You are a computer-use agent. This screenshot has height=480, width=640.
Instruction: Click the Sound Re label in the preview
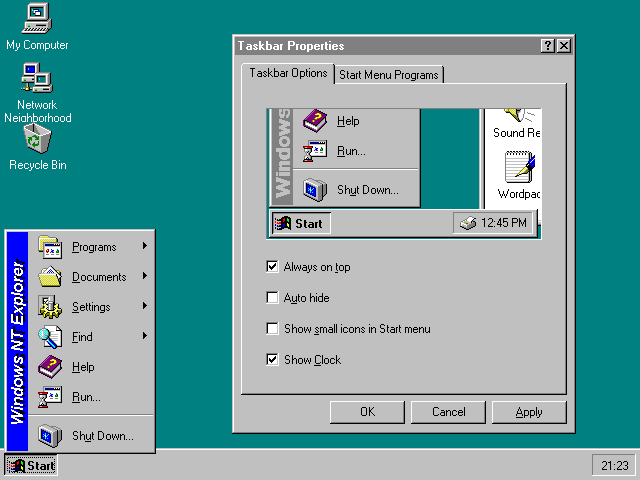click(516, 133)
